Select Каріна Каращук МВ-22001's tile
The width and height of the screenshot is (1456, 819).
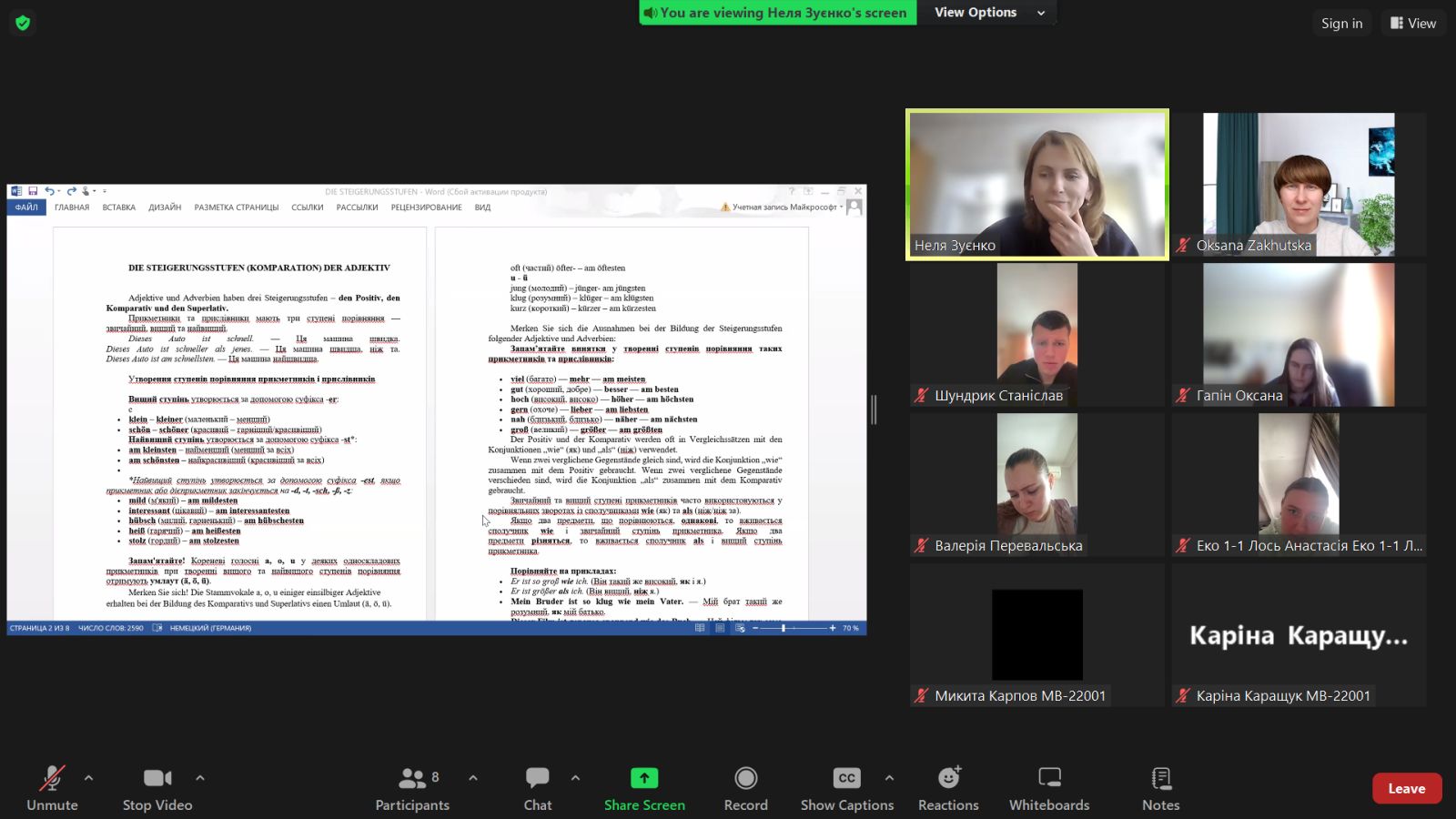[1299, 635]
